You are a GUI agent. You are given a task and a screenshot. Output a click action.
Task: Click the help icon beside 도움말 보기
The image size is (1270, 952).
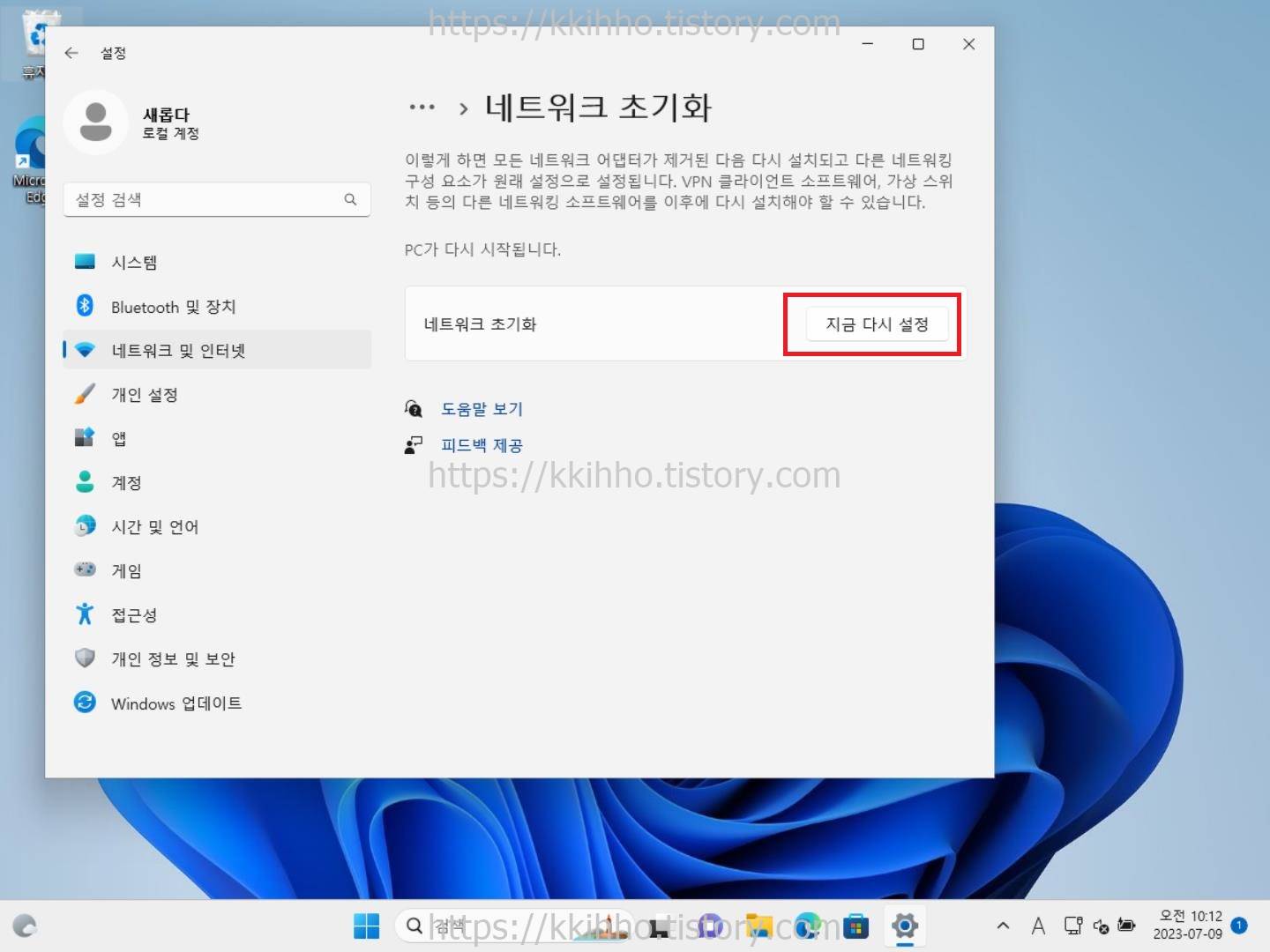[413, 408]
